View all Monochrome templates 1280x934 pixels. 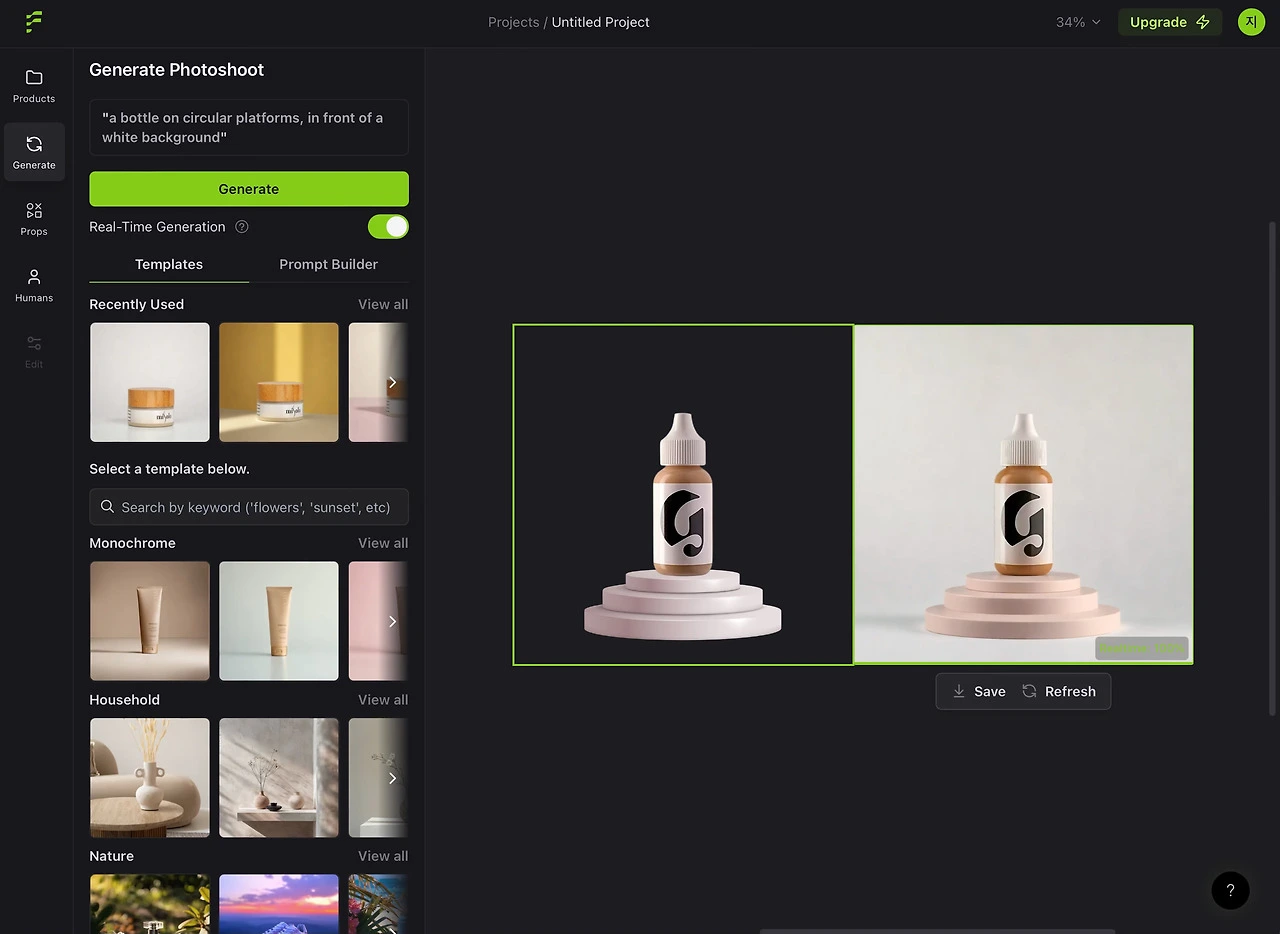[383, 543]
